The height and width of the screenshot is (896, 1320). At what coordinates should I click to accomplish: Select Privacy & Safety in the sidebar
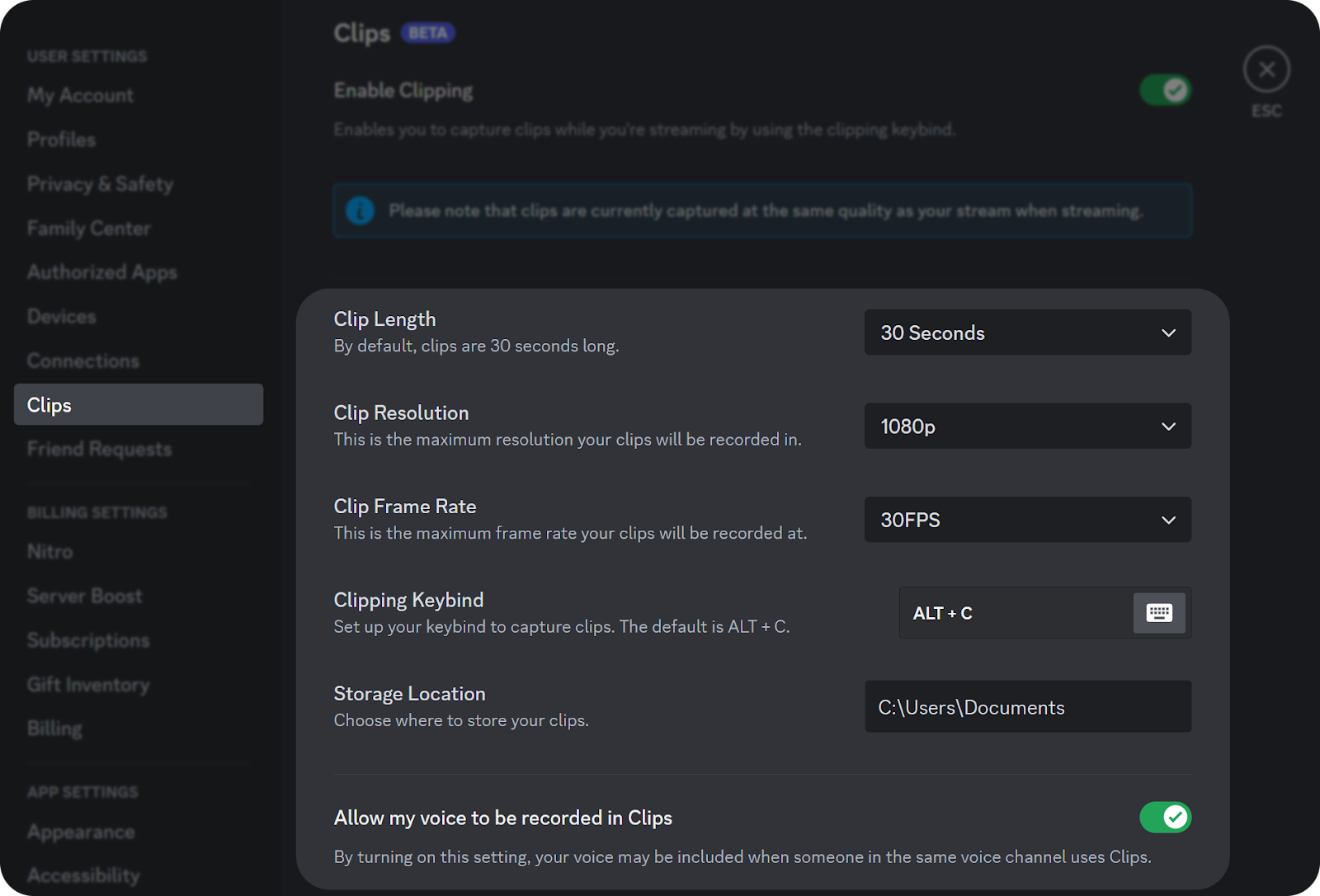coord(99,184)
